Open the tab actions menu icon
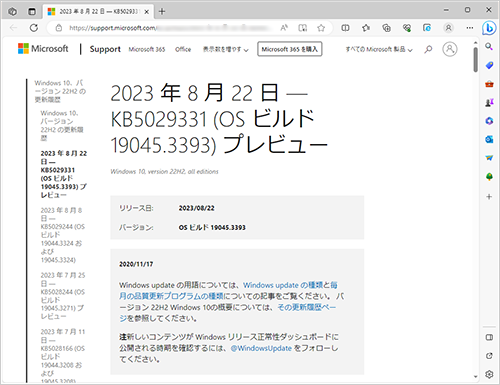The width and height of the screenshot is (500, 385). pos(32,12)
